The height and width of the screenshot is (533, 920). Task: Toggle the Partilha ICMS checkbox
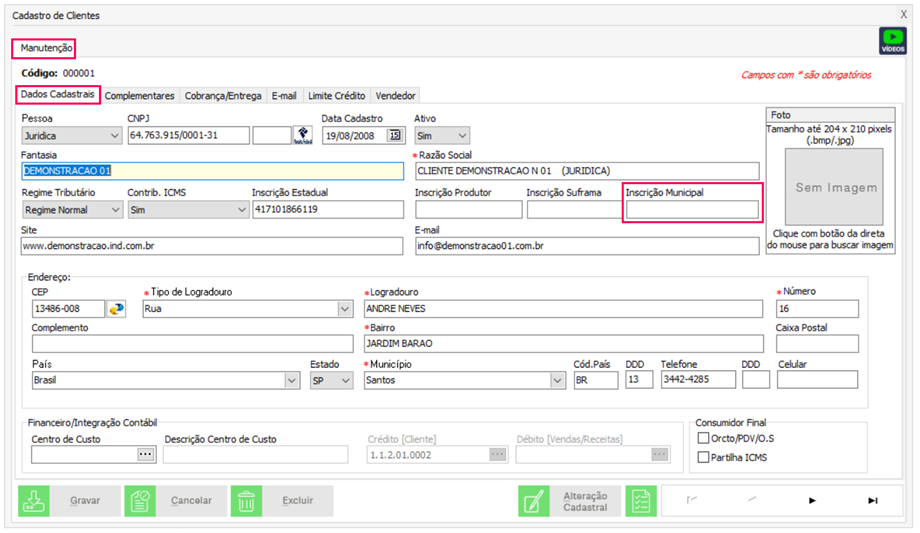[x=702, y=457]
